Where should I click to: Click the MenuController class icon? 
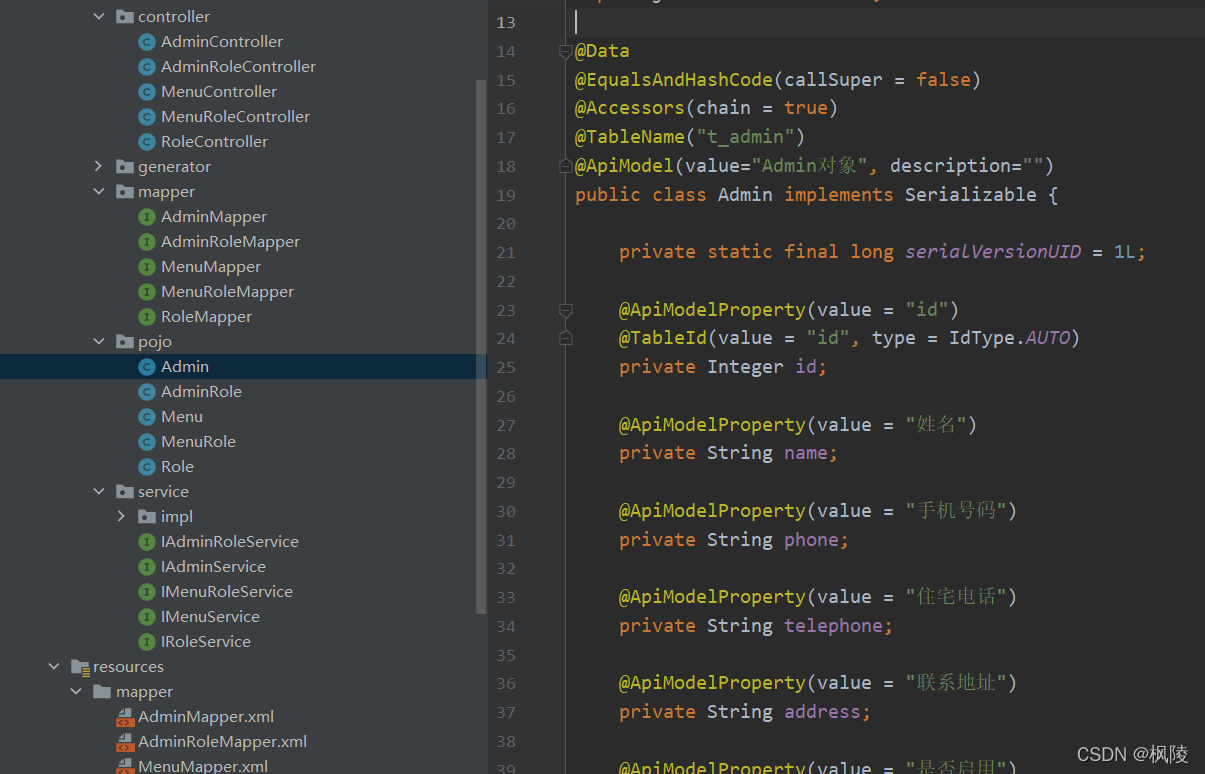(147, 91)
